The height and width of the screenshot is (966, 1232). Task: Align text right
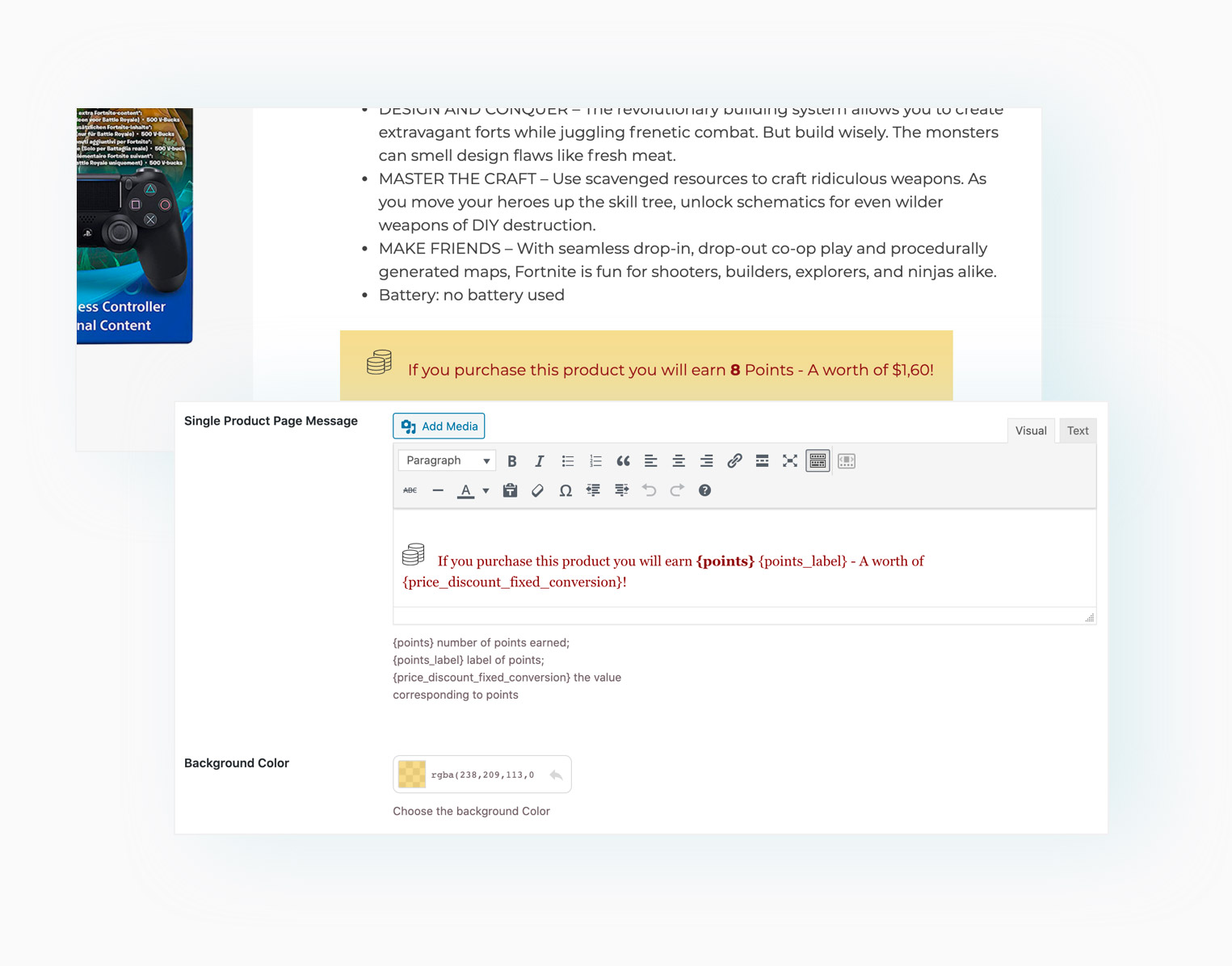pos(706,461)
